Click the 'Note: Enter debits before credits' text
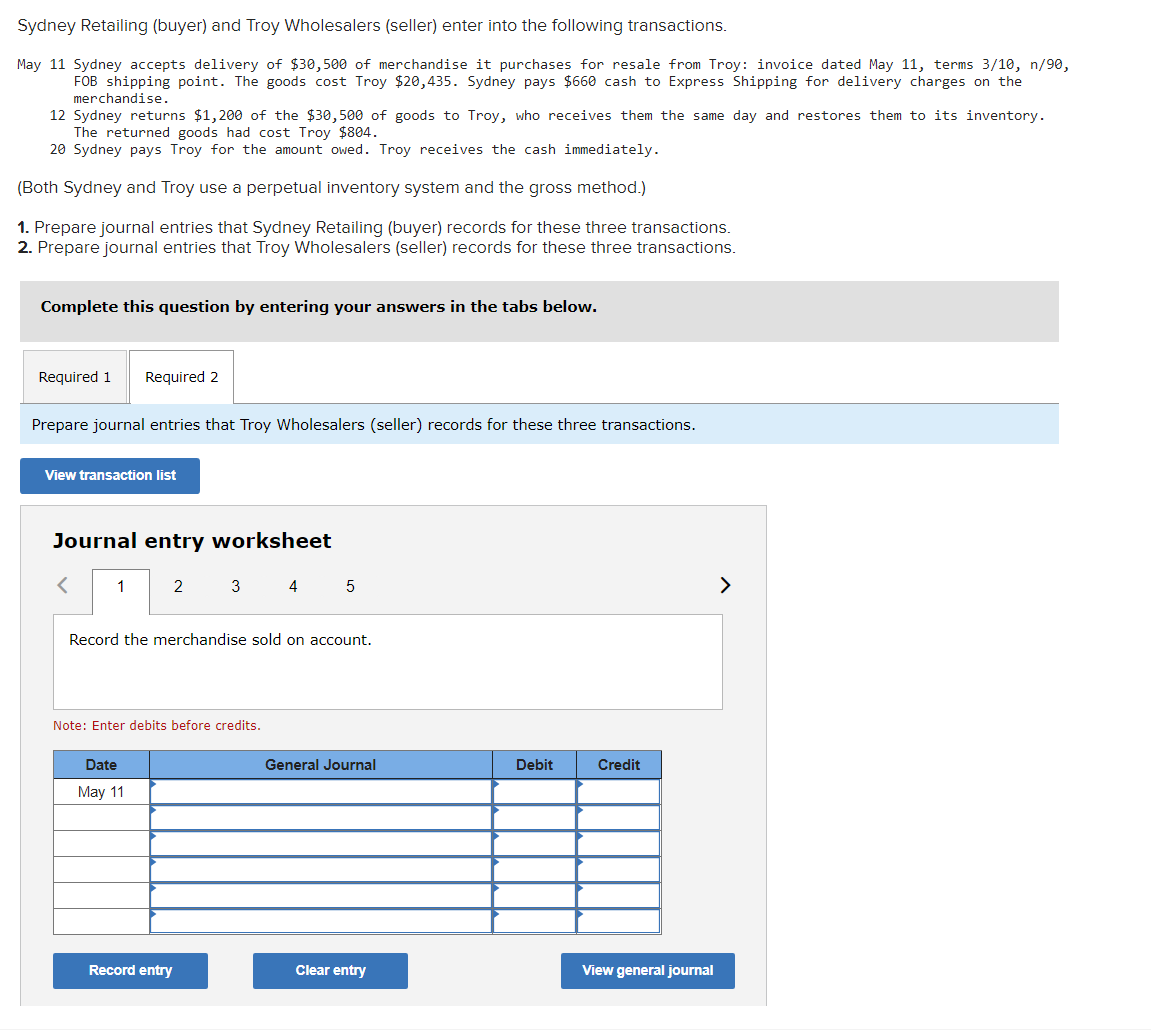This screenshot has width=1151, height=1034. tap(157, 726)
